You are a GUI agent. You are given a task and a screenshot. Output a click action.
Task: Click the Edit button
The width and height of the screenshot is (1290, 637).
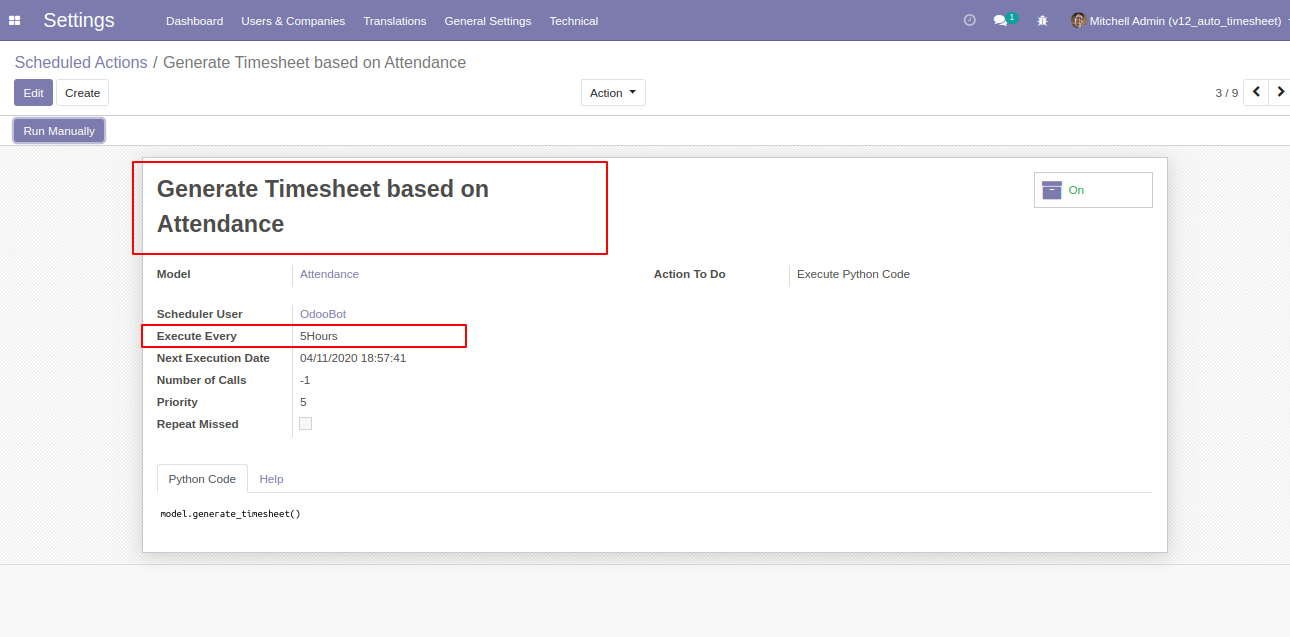pos(33,93)
